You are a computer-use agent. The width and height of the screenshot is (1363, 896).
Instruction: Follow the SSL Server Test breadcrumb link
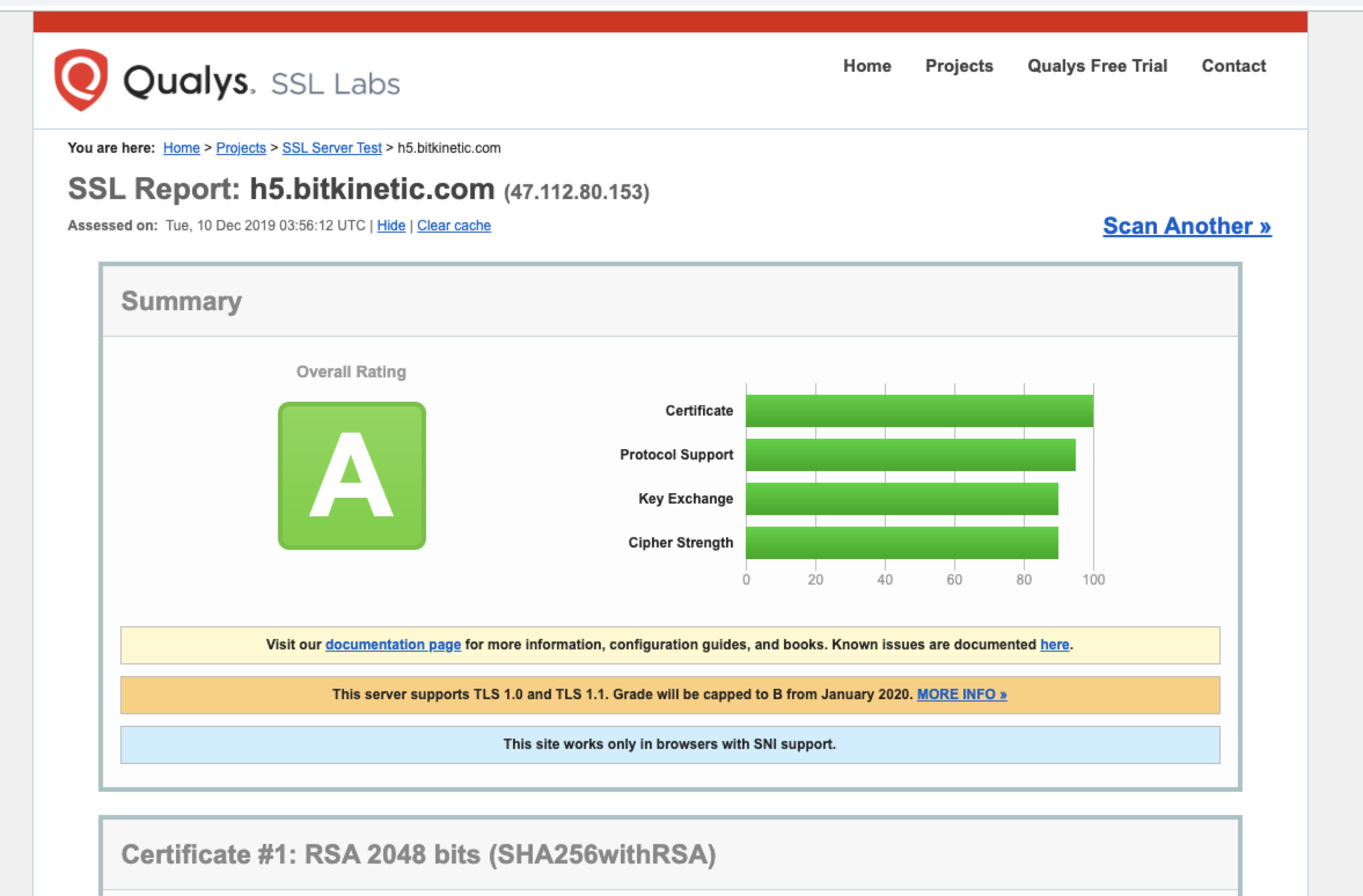[x=332, y=148]
